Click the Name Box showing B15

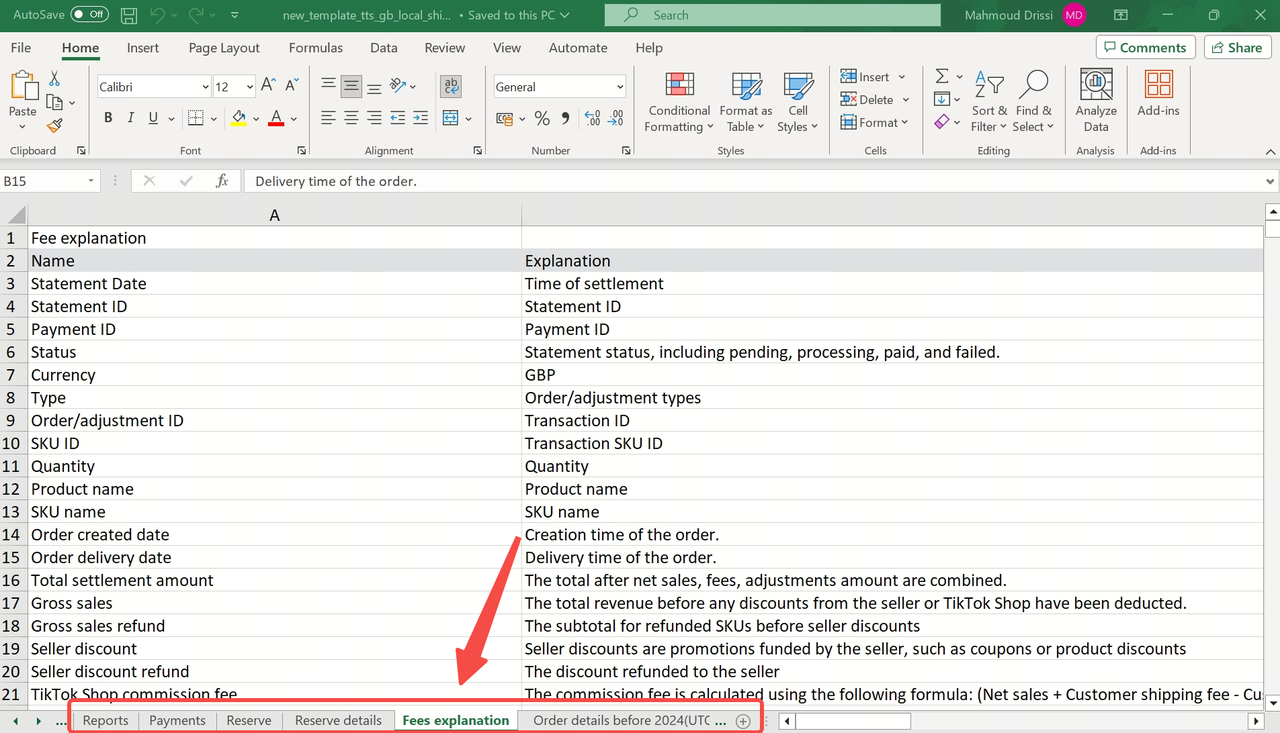click(x=42, y=181)
